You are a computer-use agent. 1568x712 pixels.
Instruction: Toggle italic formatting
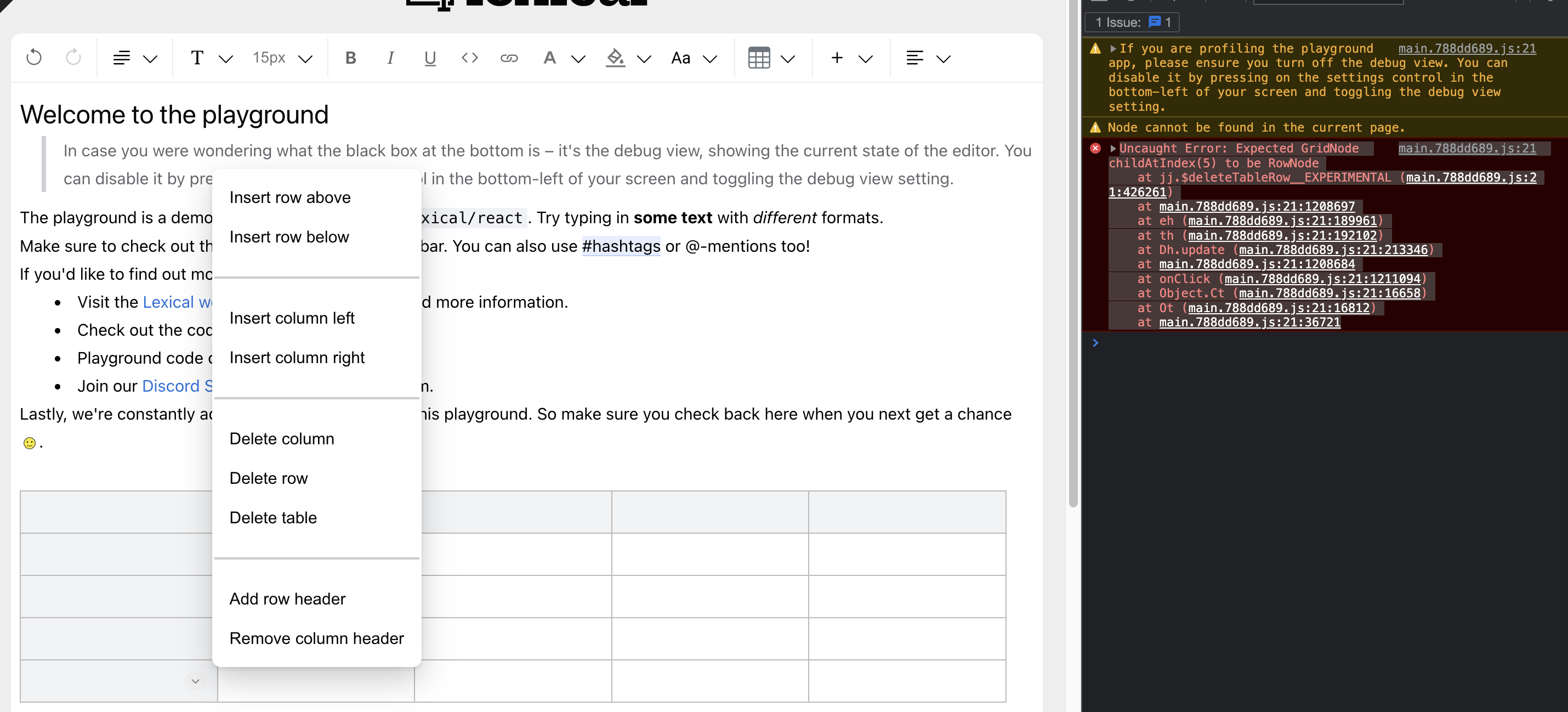point(390,58)
